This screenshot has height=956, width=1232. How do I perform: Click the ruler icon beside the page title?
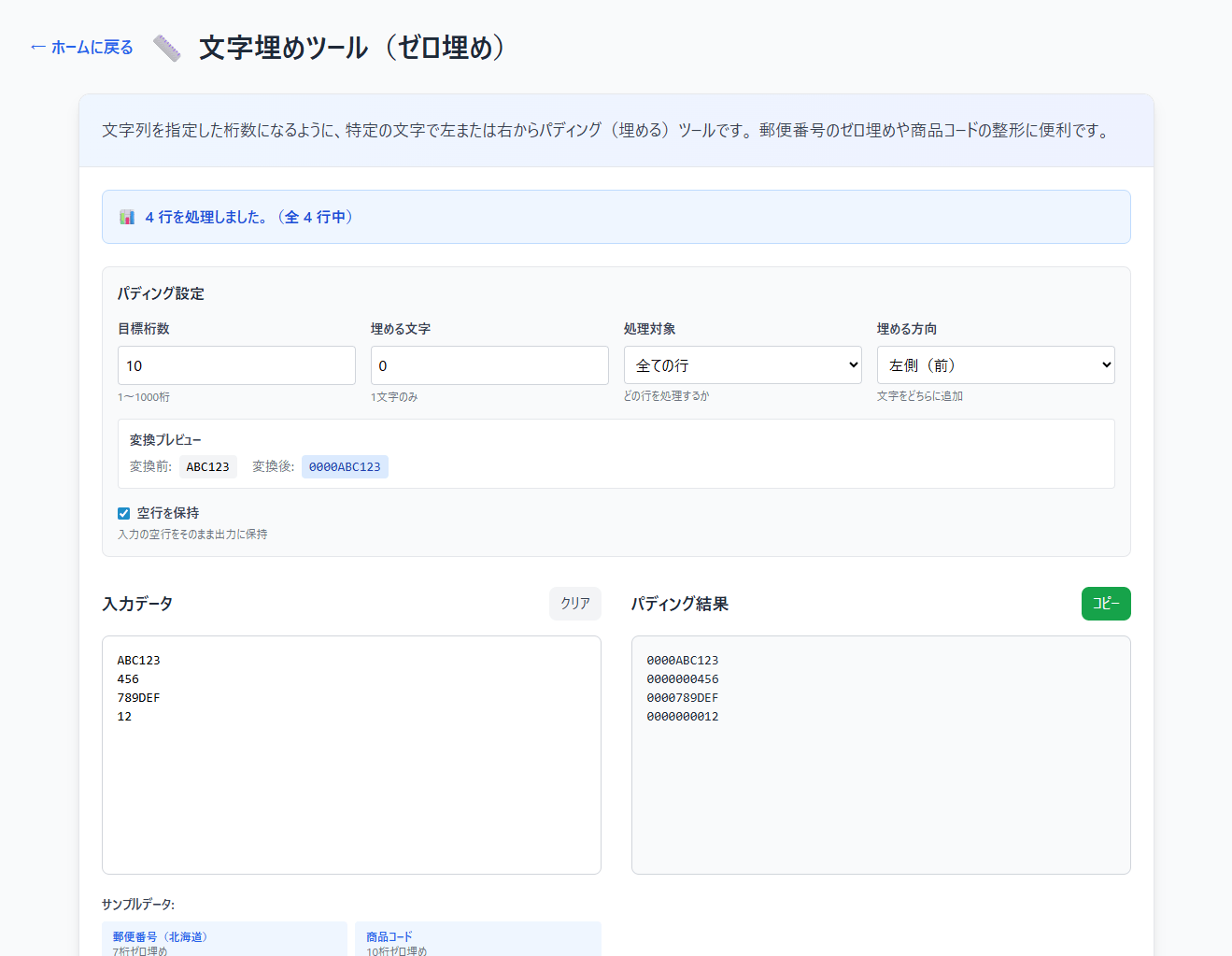coord(166,48)
